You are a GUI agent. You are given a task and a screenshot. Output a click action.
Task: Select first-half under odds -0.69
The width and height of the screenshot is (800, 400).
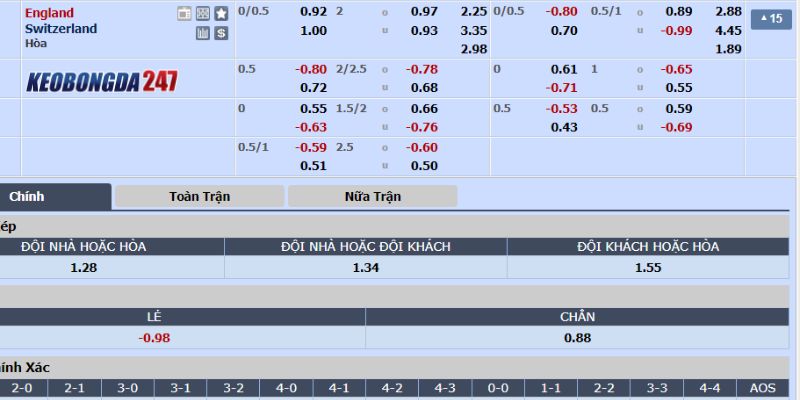[677, 127]
